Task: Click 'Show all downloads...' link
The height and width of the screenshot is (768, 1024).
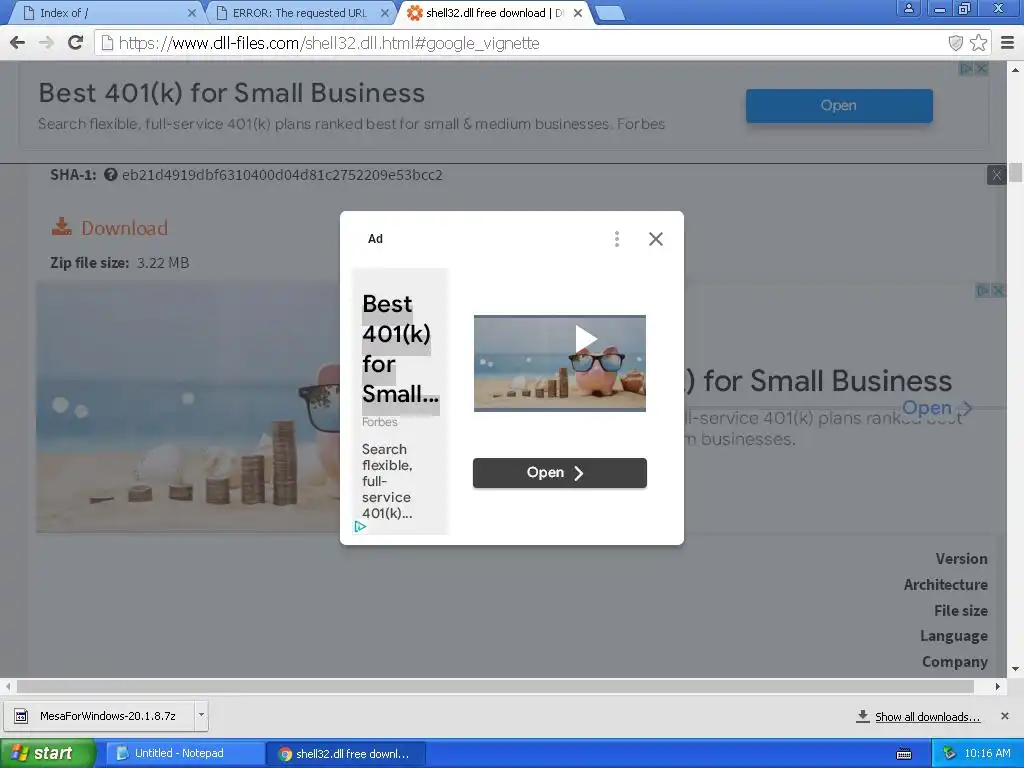Action: [x=927, y=716]
